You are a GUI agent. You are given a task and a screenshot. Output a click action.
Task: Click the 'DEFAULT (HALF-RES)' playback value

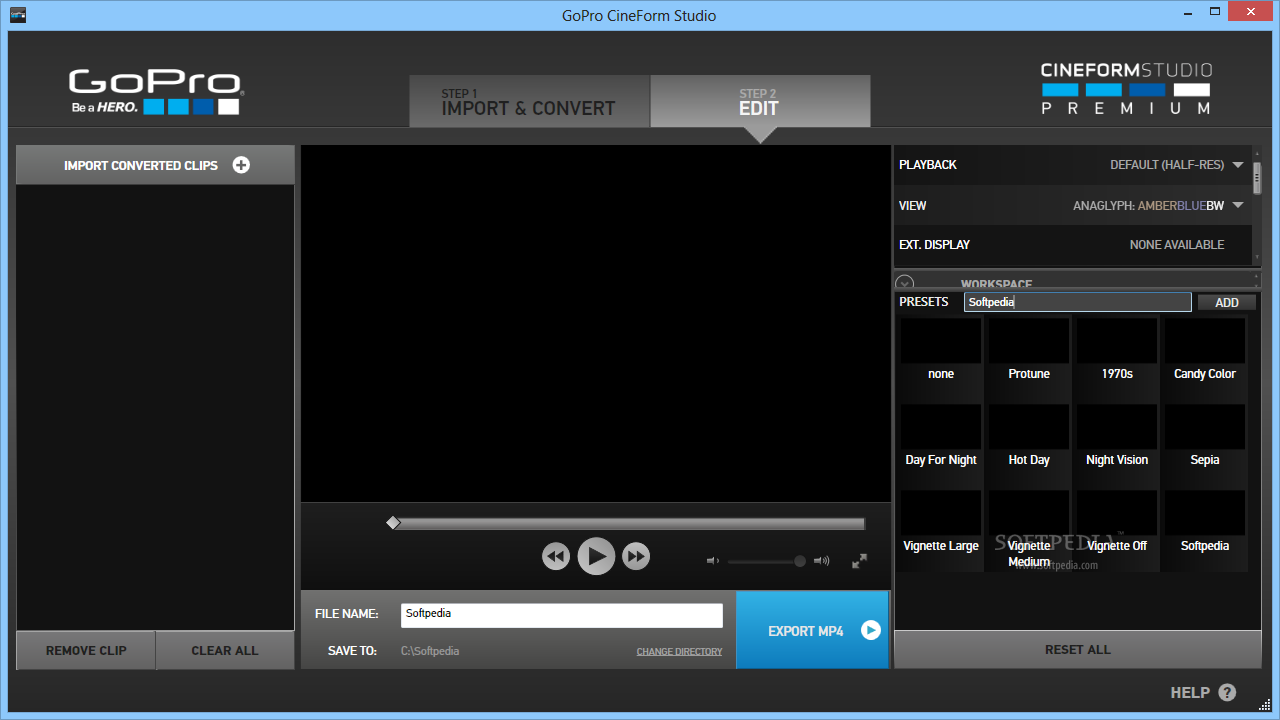tap(1168, 165)
